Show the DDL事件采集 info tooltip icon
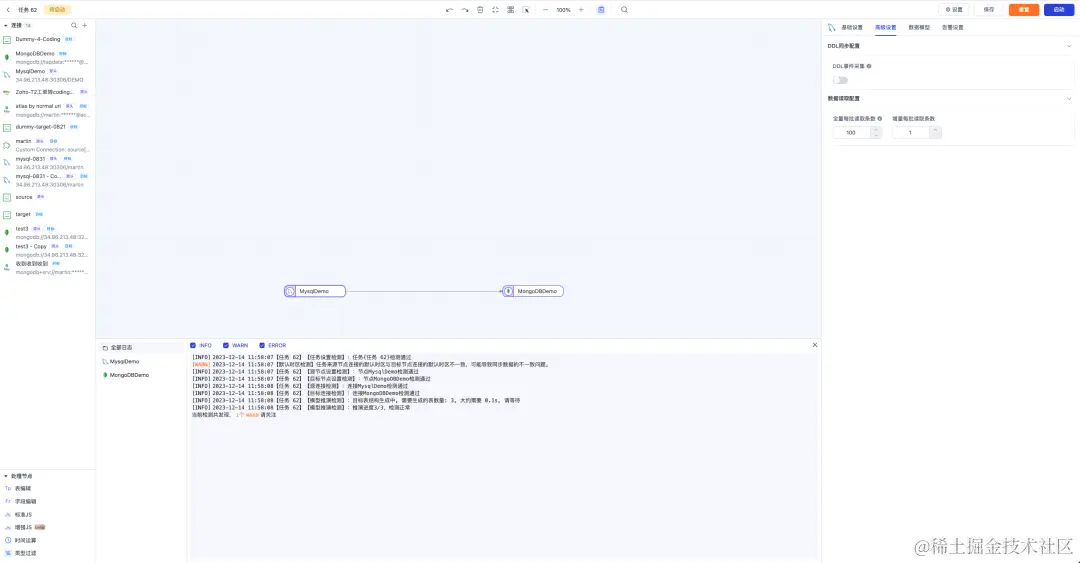This screenshot has height=563, width=1080. [869, 66]
